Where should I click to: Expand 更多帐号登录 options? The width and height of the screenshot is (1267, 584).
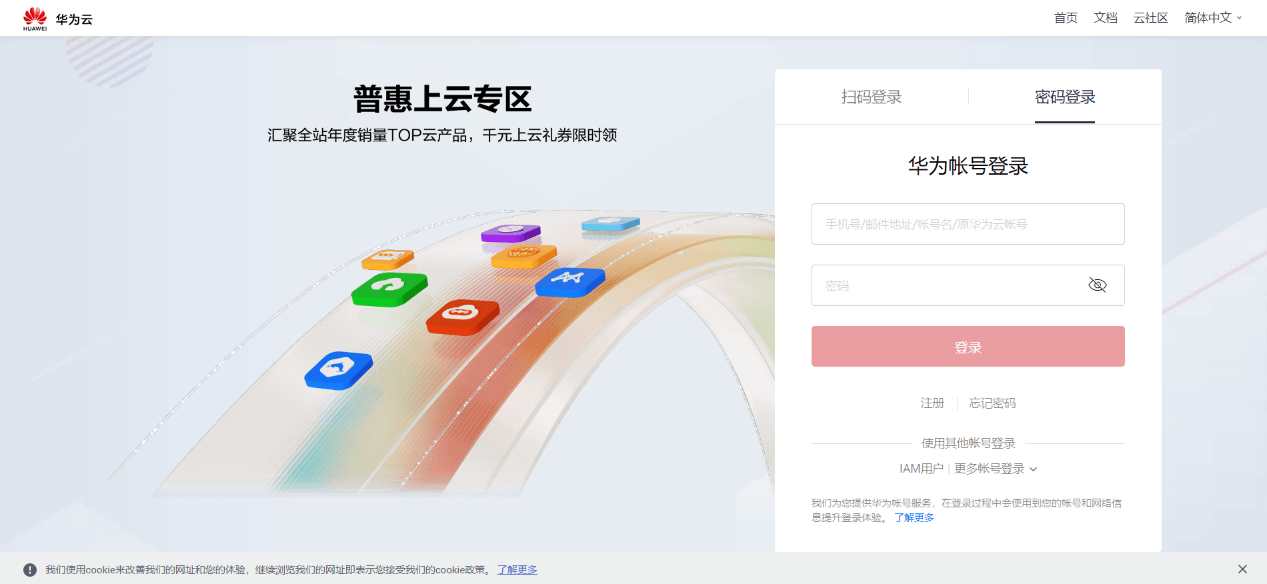996,469
